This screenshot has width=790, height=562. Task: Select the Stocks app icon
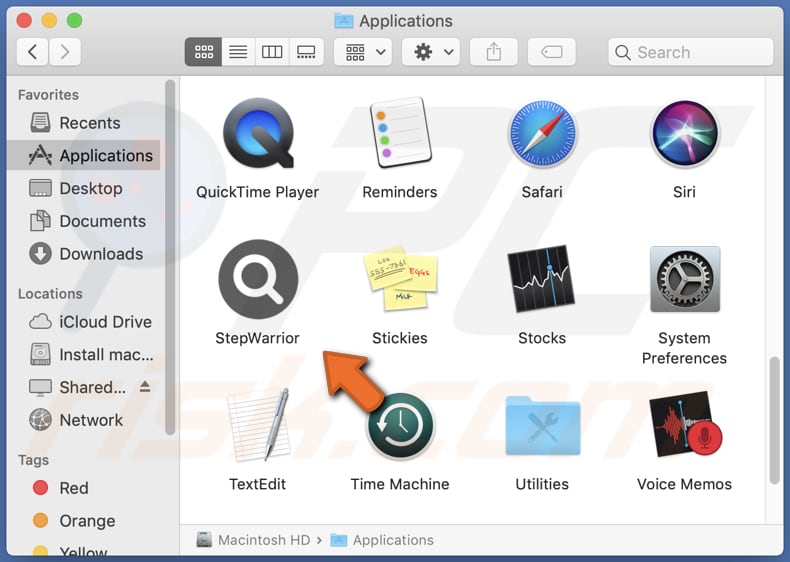click(x=542, y=279)
